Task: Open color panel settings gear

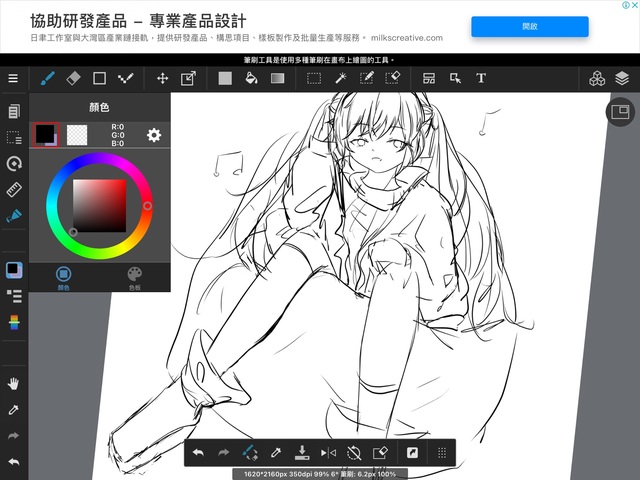Action: (154, 135)
